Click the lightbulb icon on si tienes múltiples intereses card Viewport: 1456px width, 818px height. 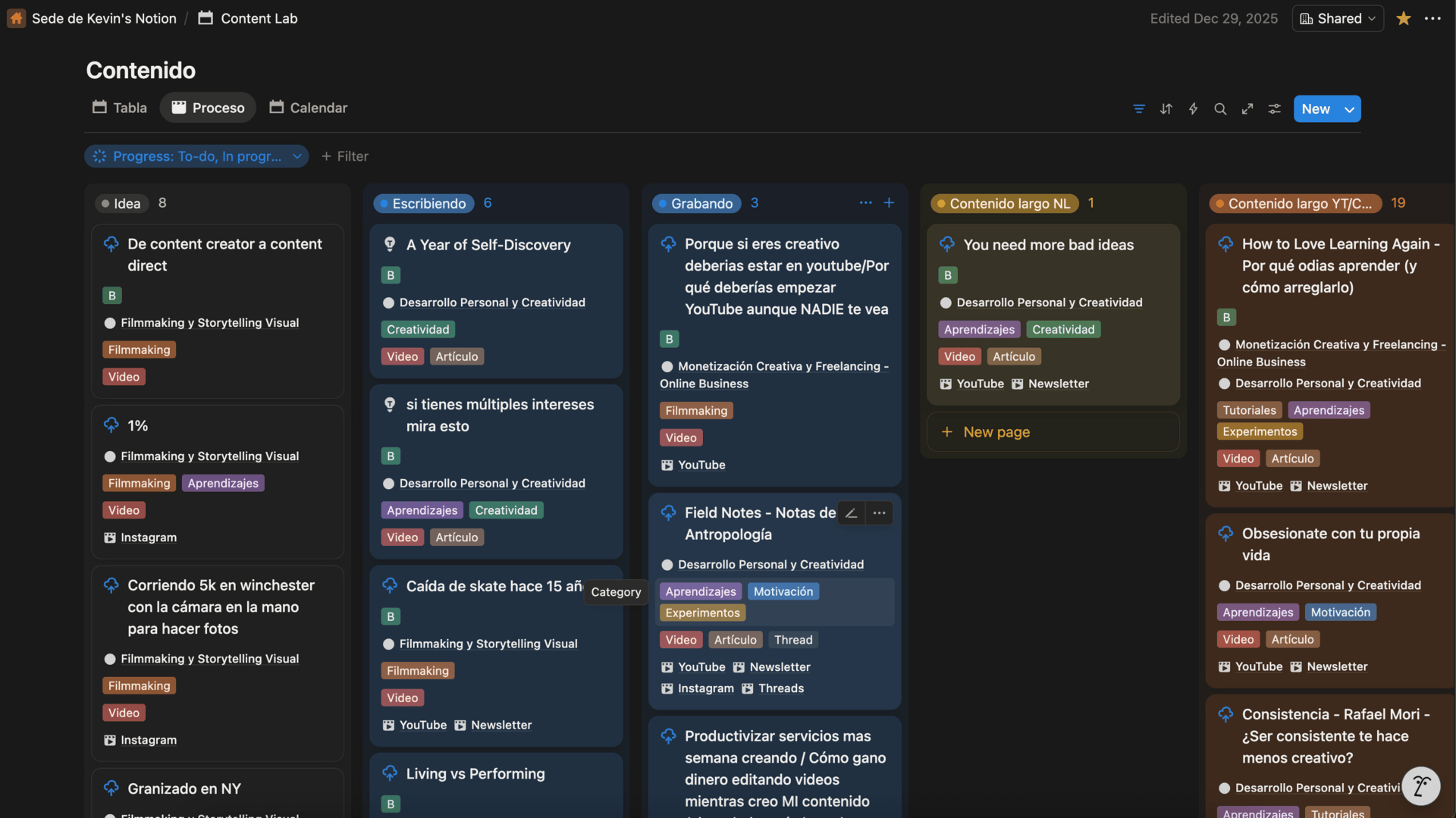coord(390,405)
